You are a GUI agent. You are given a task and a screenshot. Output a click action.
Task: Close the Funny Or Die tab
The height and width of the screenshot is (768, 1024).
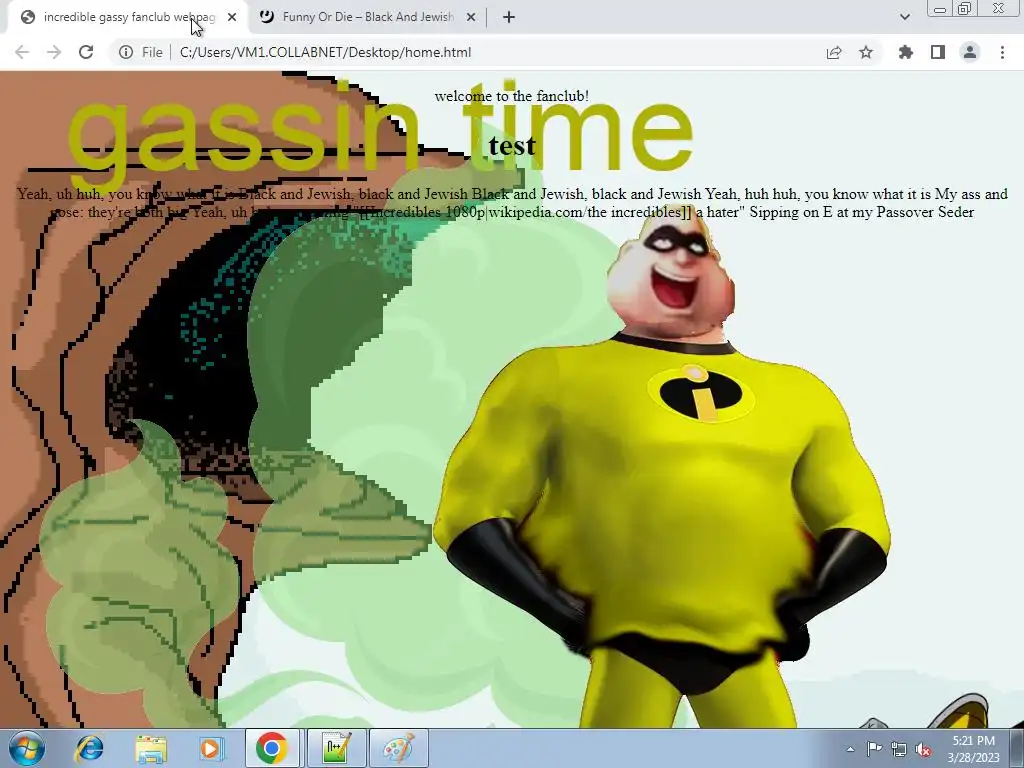[471, 17]
